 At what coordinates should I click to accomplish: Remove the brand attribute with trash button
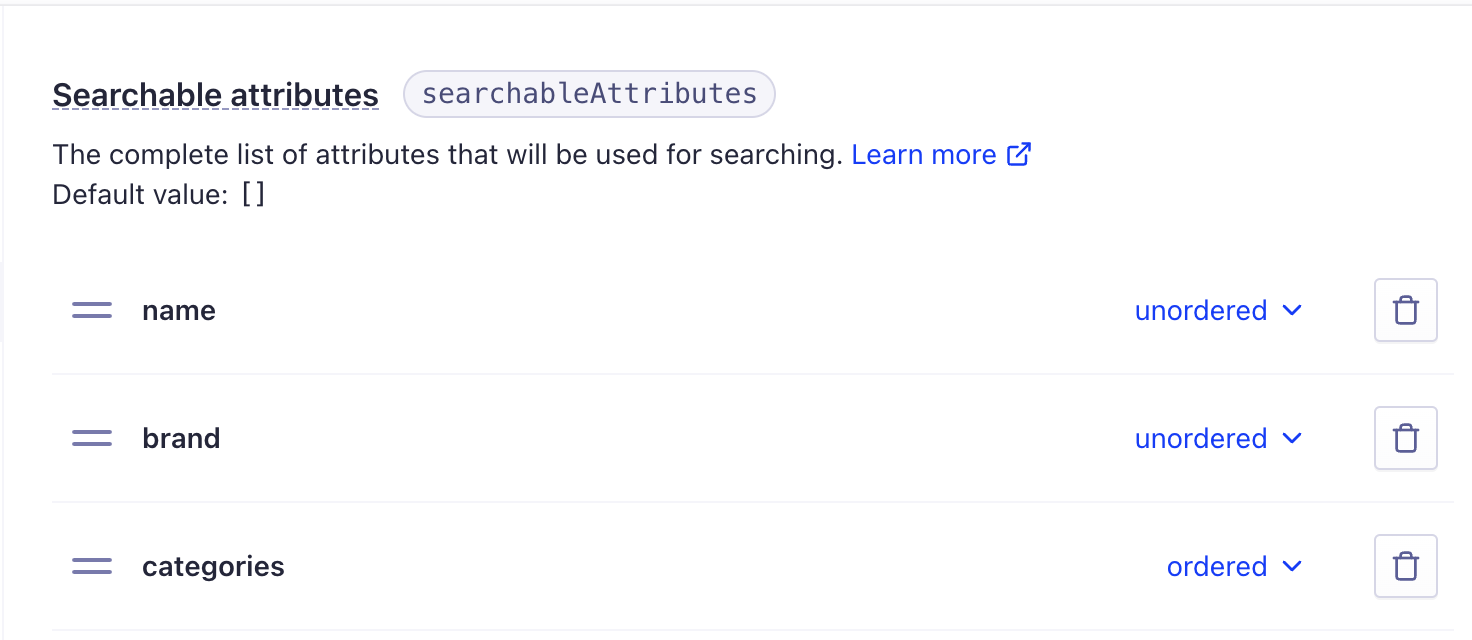[1406, 439]
